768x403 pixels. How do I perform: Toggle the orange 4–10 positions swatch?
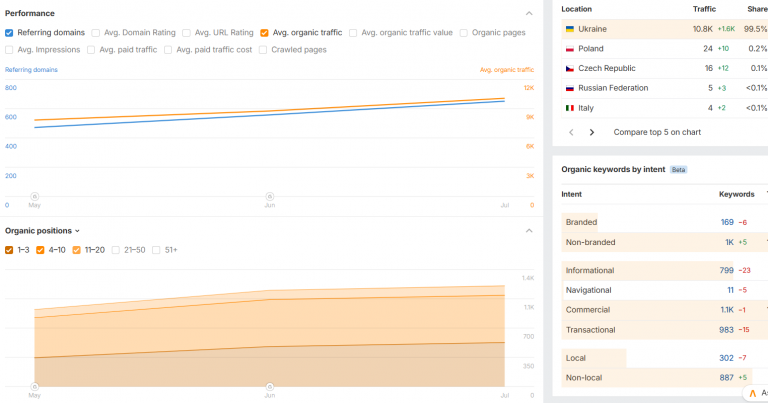pos(40,250)
